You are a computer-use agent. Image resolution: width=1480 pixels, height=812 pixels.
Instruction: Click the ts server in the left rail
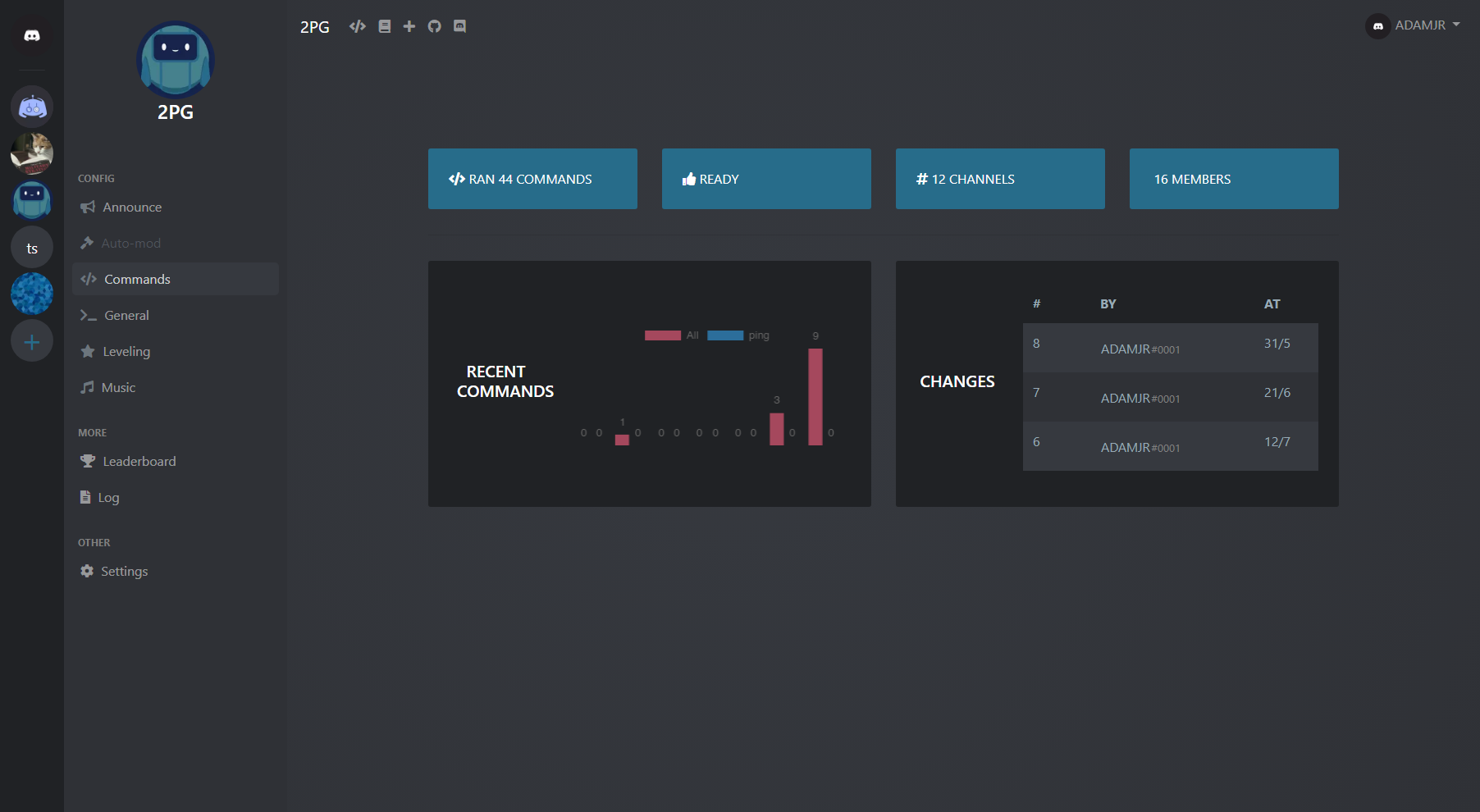pyautogui.click(x=31, y=247)
